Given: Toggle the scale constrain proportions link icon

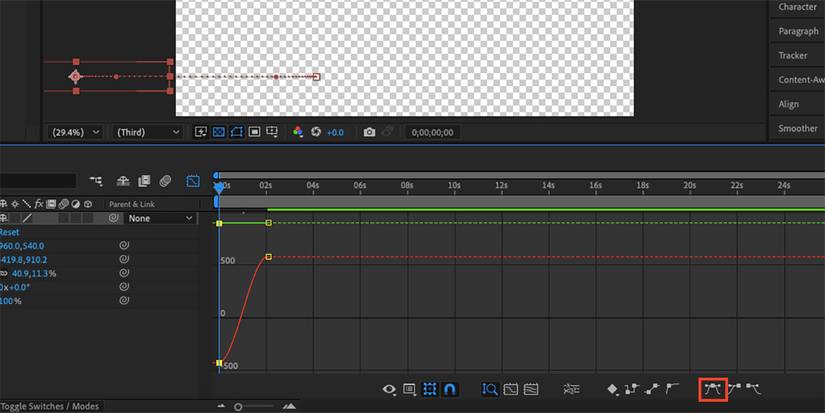Looking at the screenshot, I should [x=4, y=274].
